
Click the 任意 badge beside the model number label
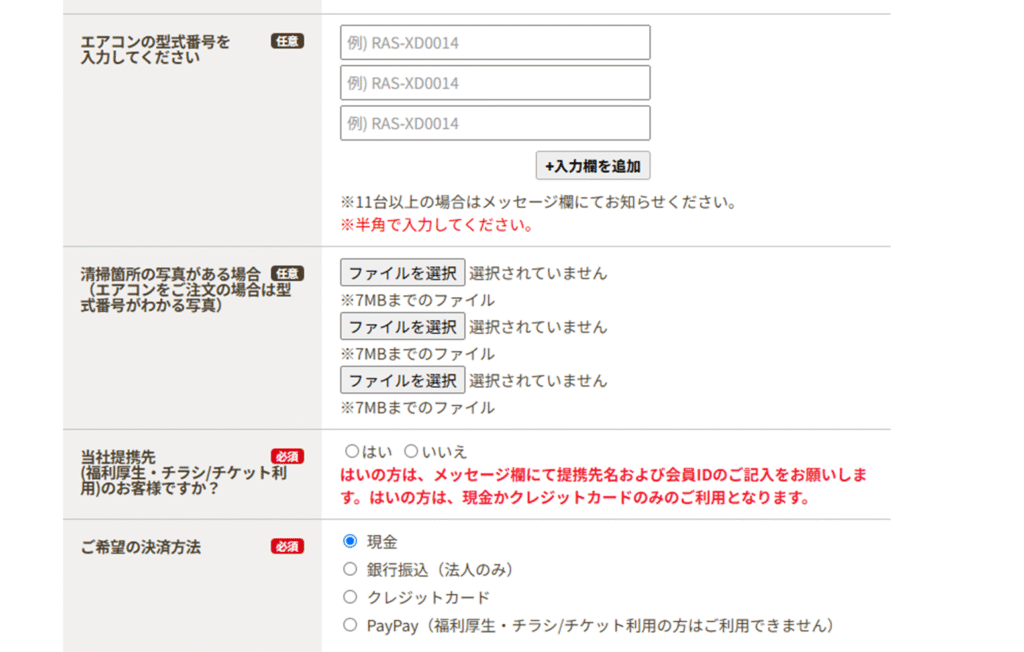click(287, 42)
